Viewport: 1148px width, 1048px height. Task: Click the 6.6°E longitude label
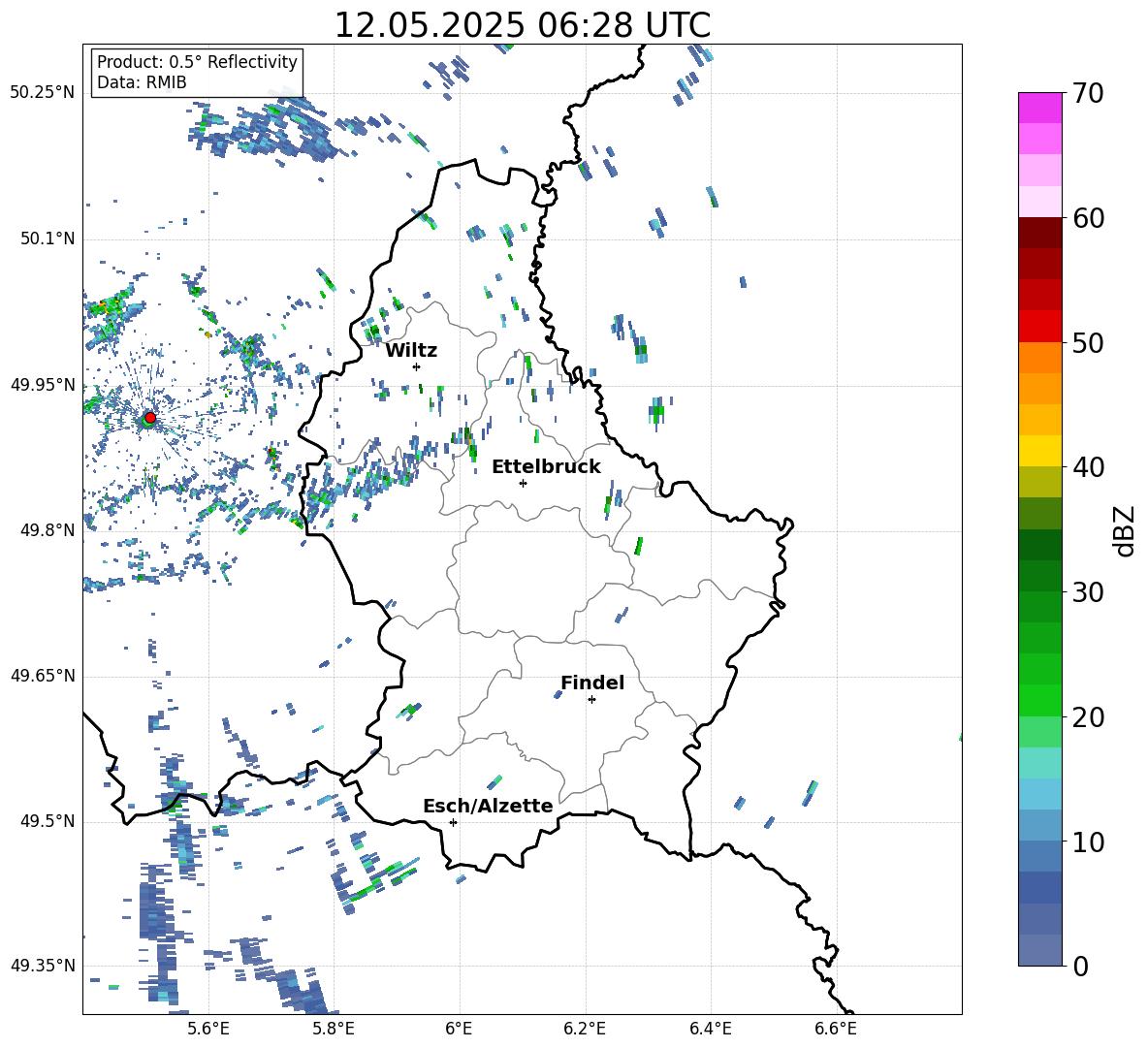tap(836, 1029)
